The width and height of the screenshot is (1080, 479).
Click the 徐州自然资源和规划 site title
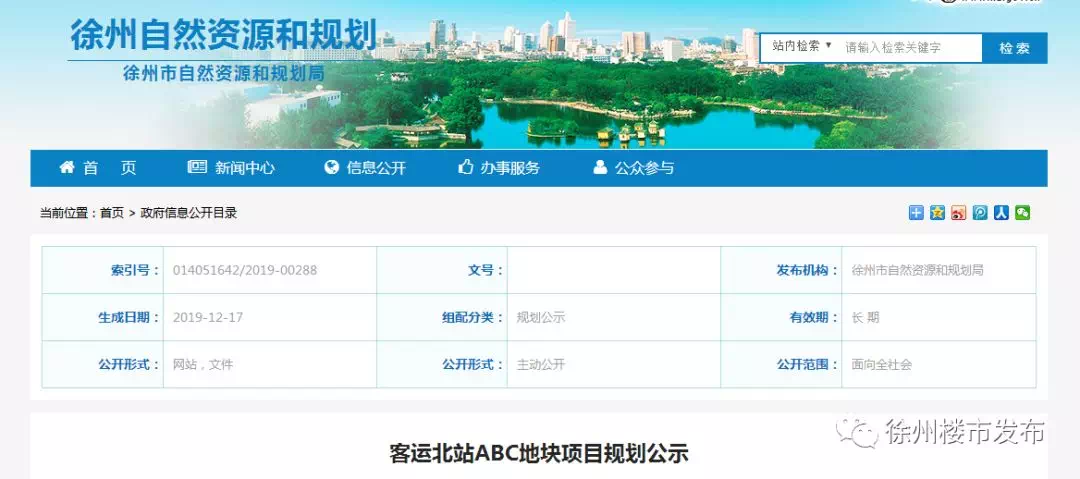pos(223,36)
